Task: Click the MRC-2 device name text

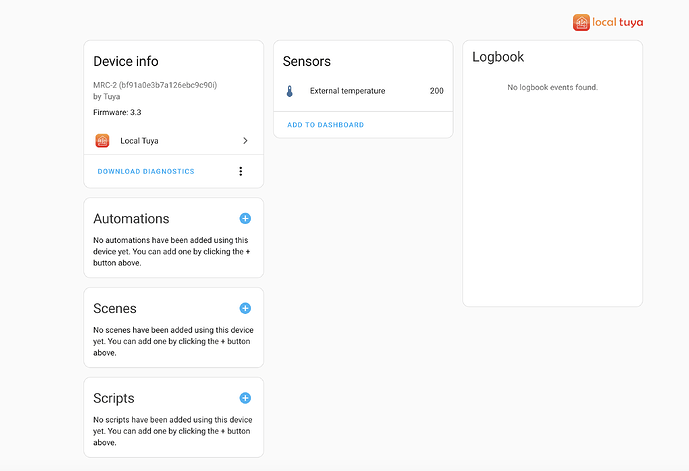Action: pos(155,85)
